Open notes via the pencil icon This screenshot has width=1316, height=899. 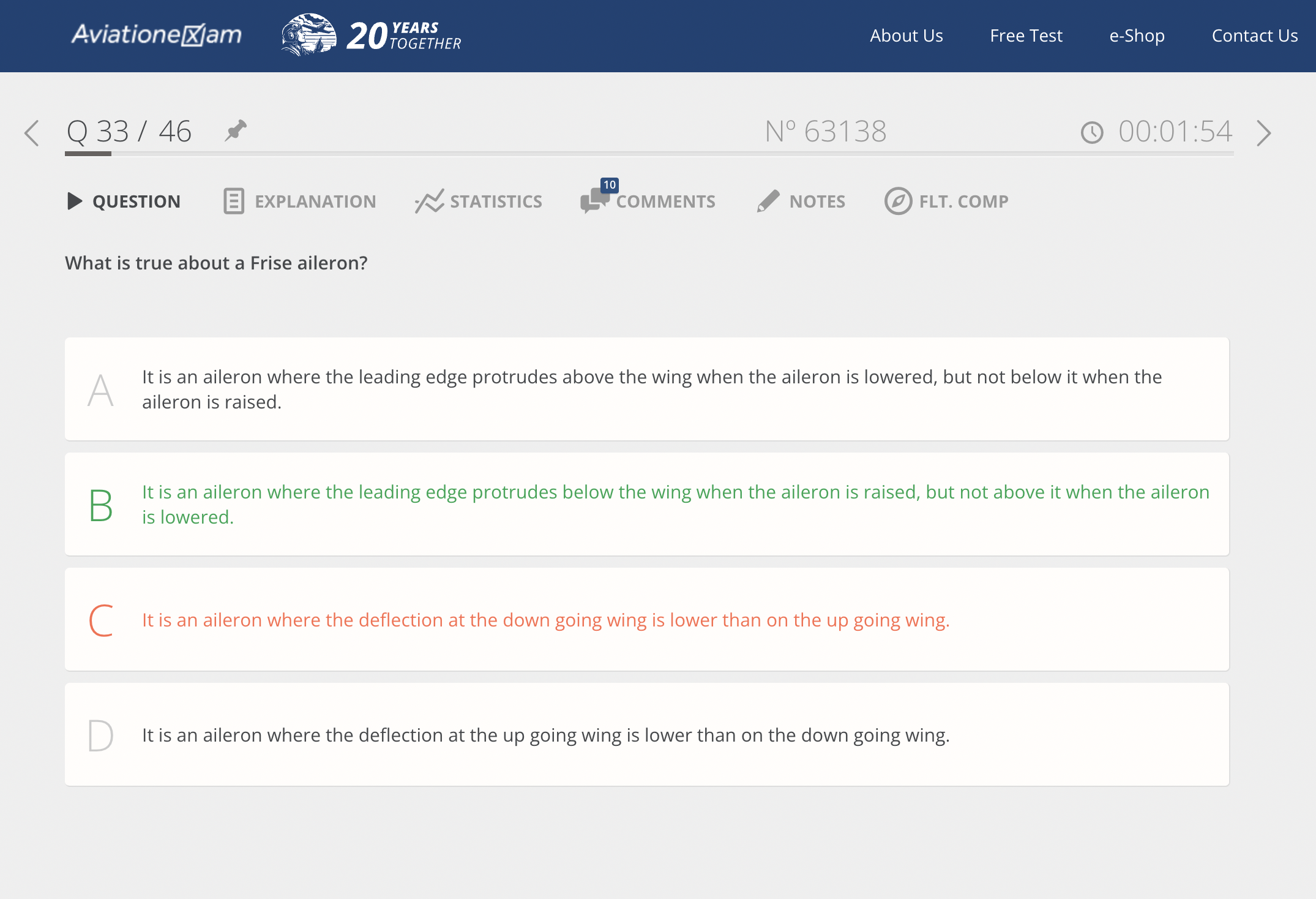(x=768, y=201)
